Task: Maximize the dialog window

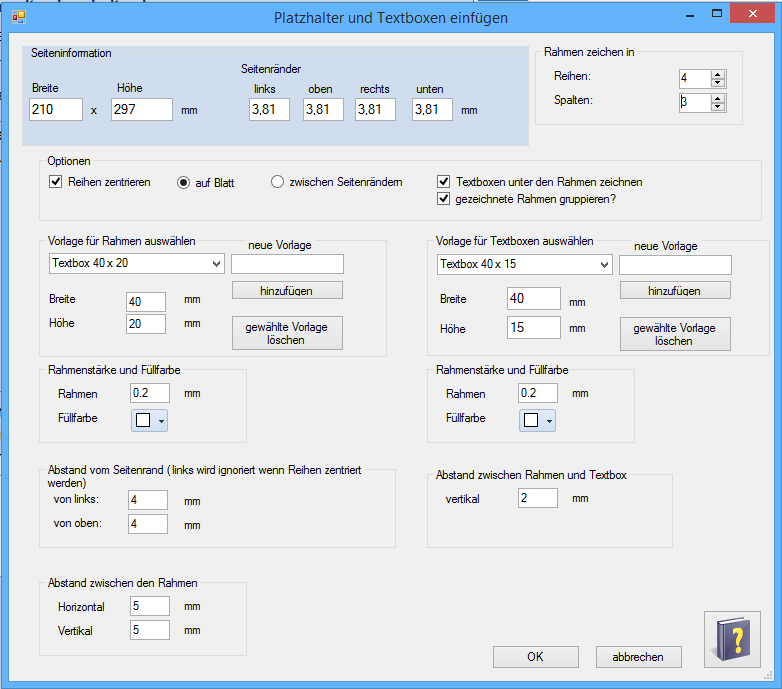Action: click(x=717, y=14)
